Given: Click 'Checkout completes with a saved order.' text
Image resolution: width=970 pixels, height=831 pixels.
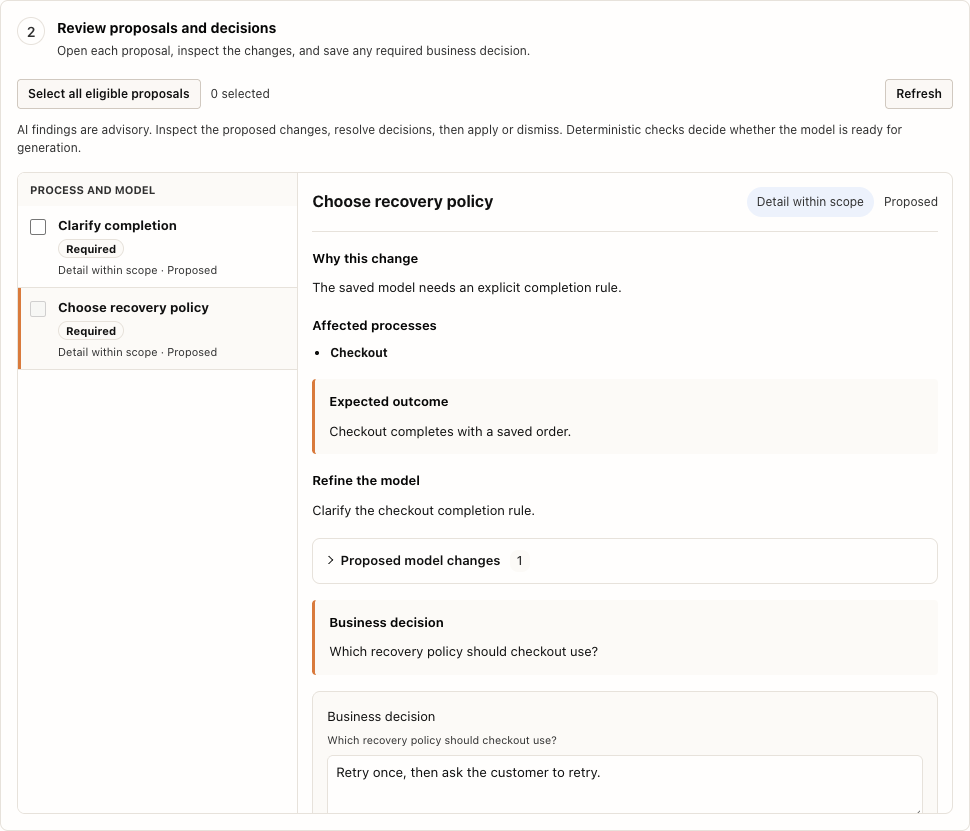Looking at the screenshot, I should (x=450, y=432).
